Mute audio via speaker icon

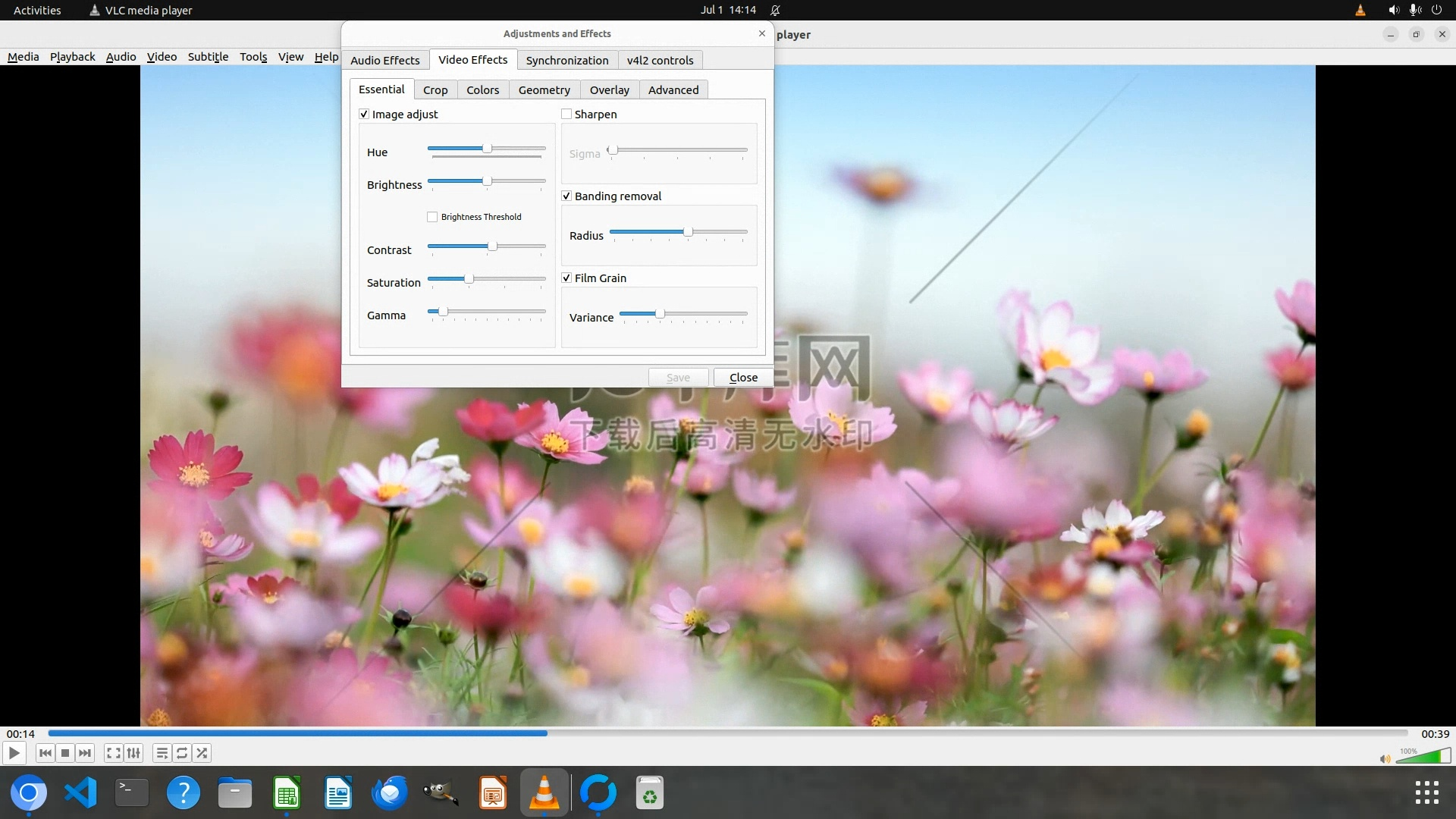(x=1385, y=759)
